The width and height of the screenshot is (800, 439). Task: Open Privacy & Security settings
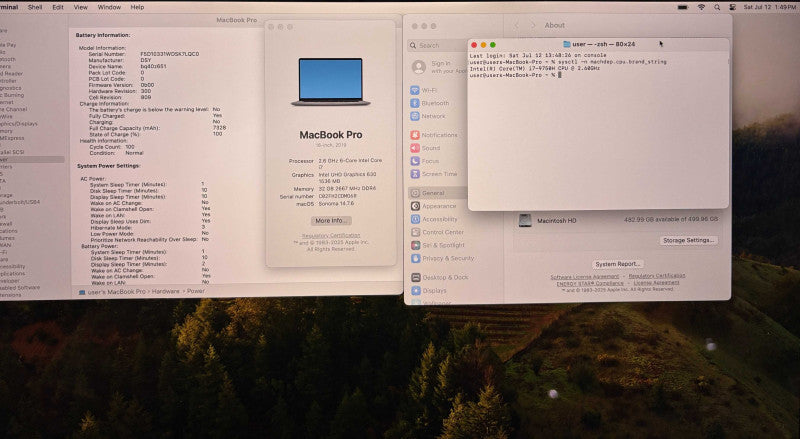coord(442,258)
